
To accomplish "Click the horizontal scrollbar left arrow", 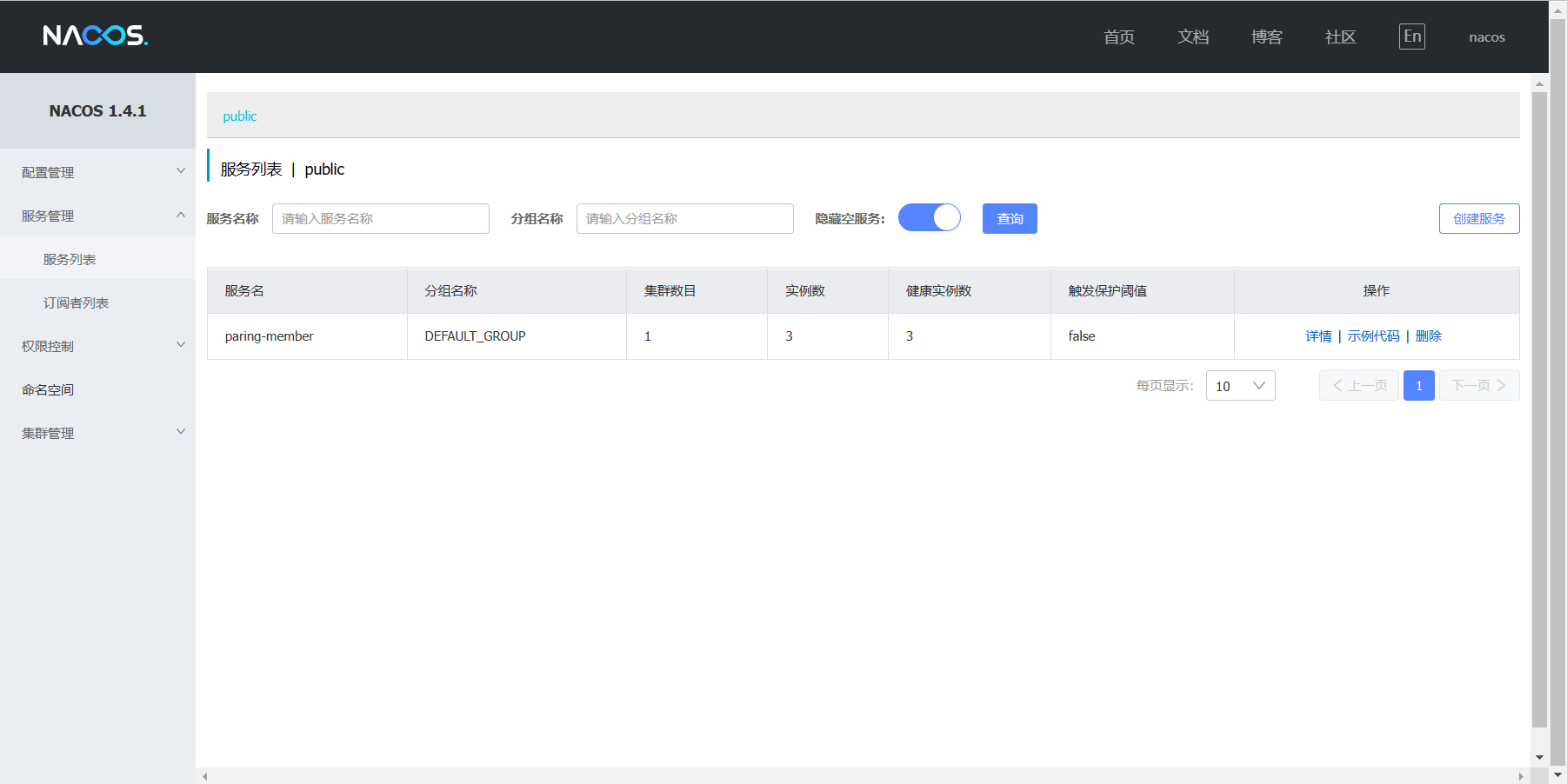I will point(205,776).
